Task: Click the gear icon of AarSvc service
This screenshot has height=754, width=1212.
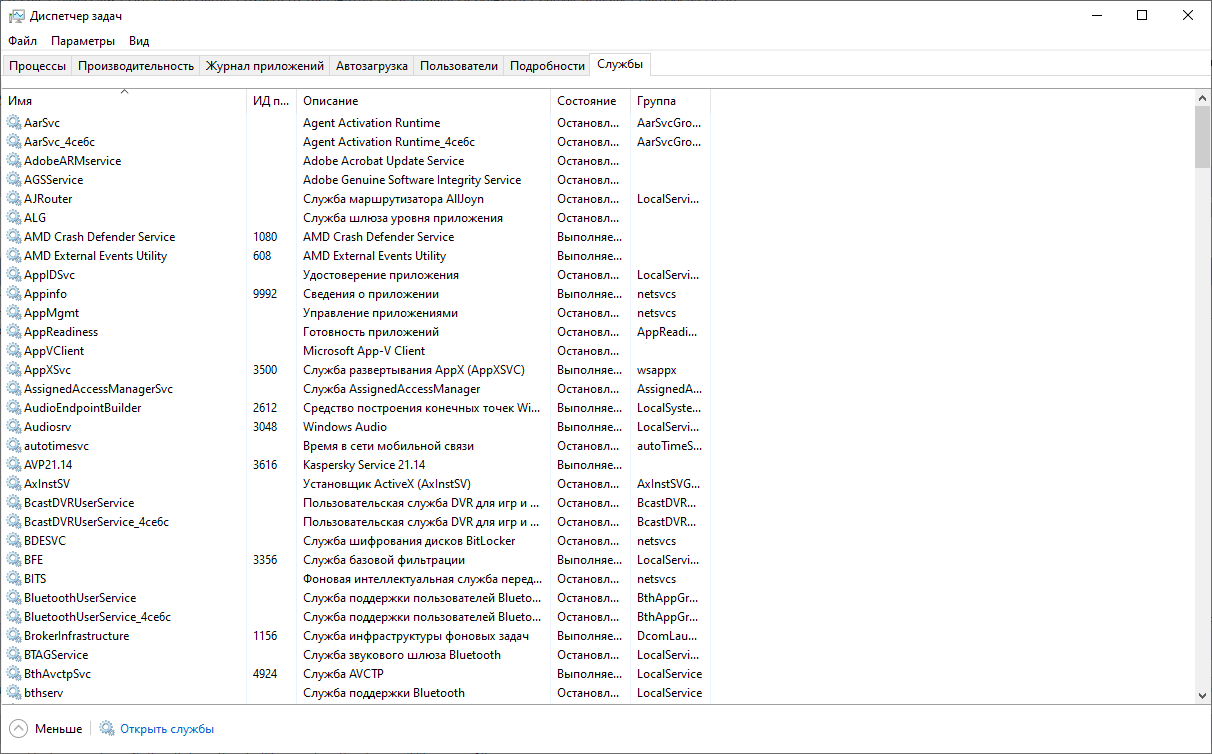Action: pos(14,123)
